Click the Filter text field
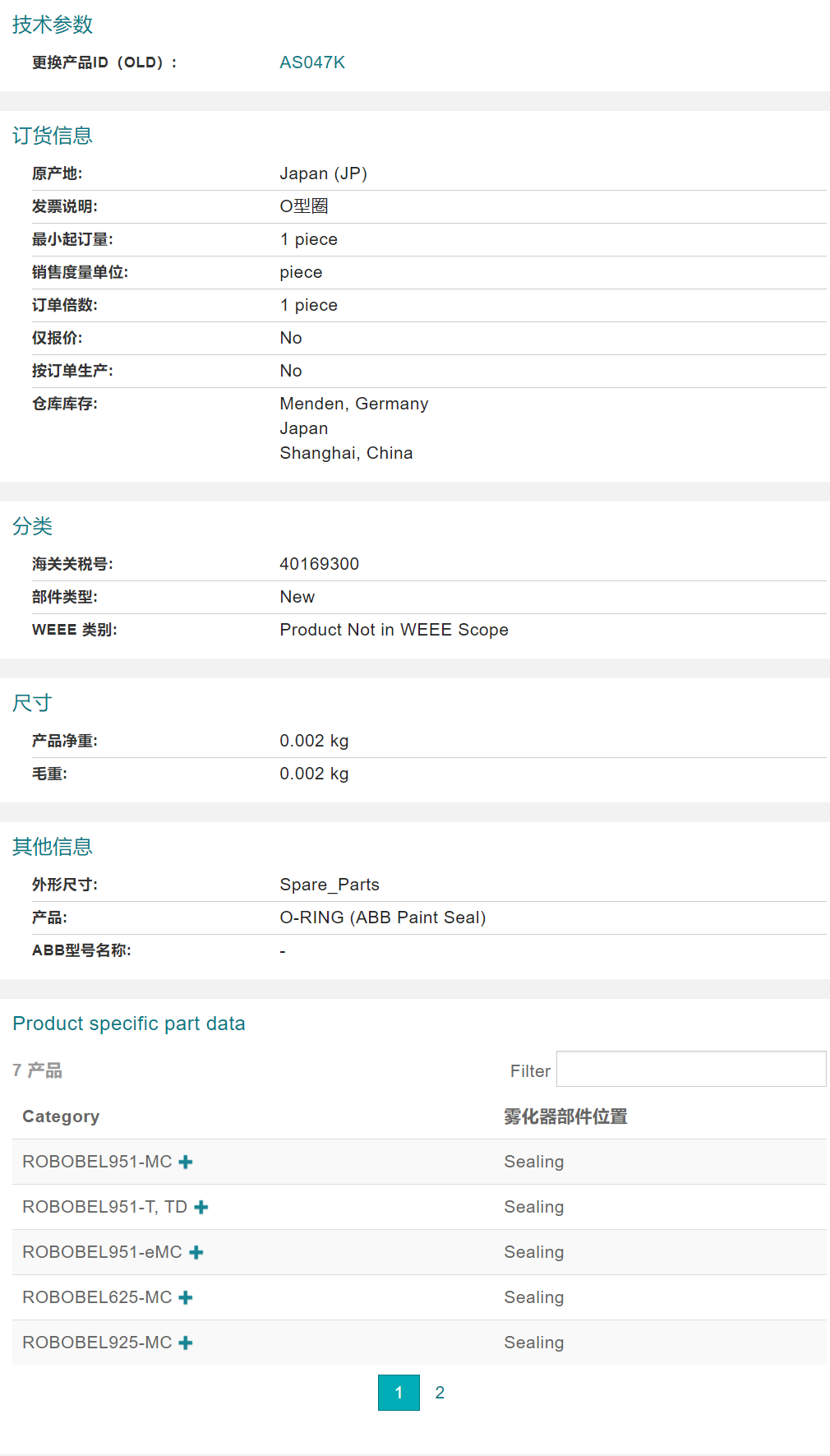The image size is (830, 1456). pos(691,1070)
